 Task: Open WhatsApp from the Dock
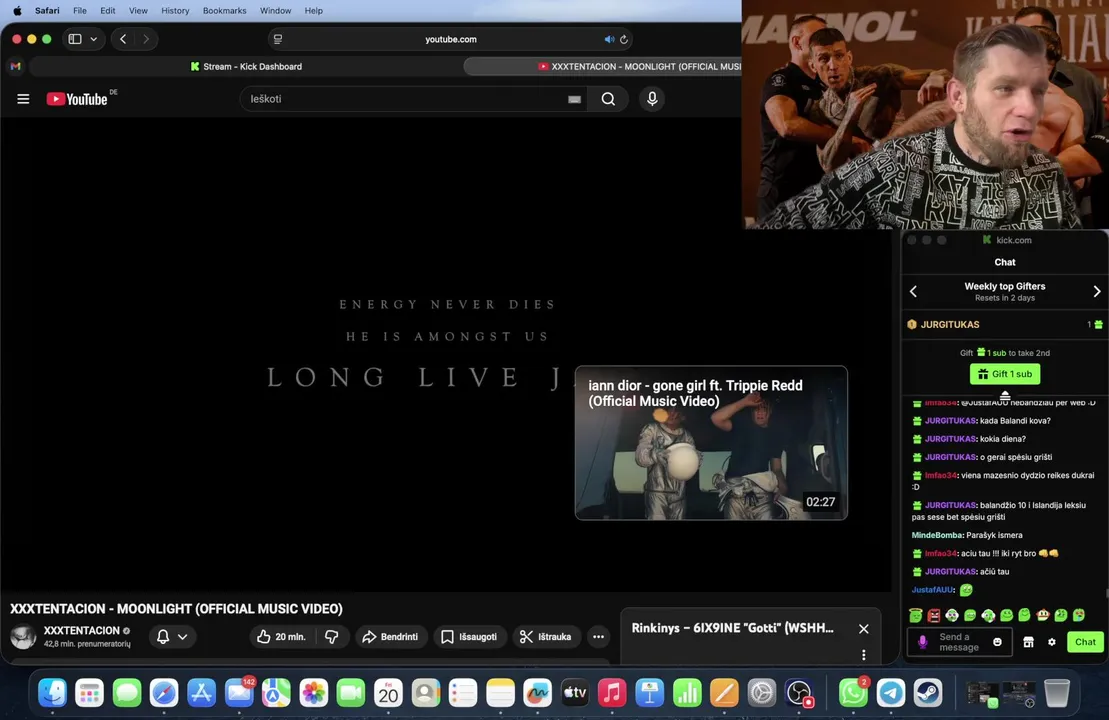(x=853, y=693)
